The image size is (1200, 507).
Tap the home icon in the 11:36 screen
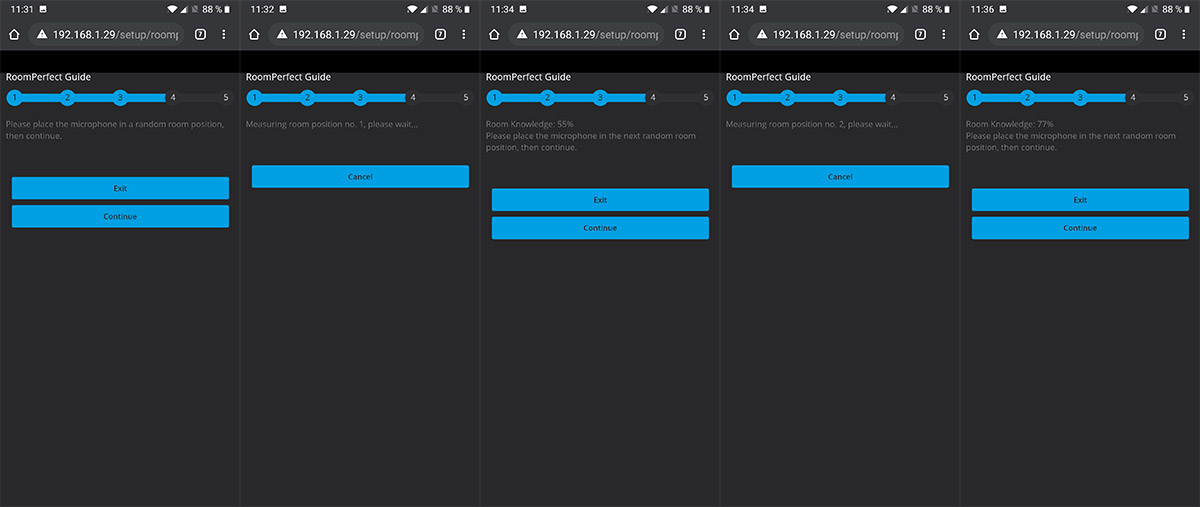(974, 34)
